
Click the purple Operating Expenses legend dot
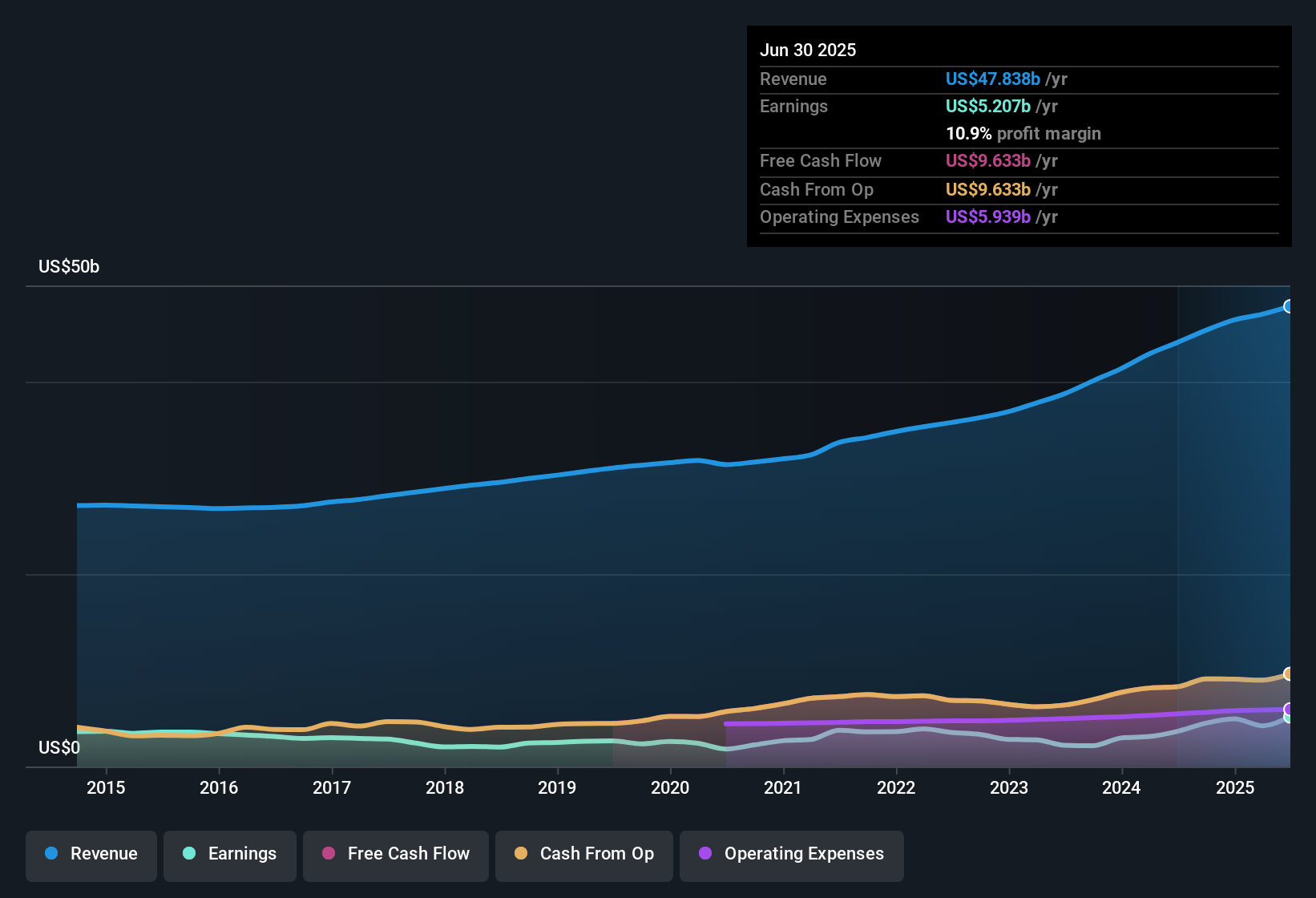[705, 854]
